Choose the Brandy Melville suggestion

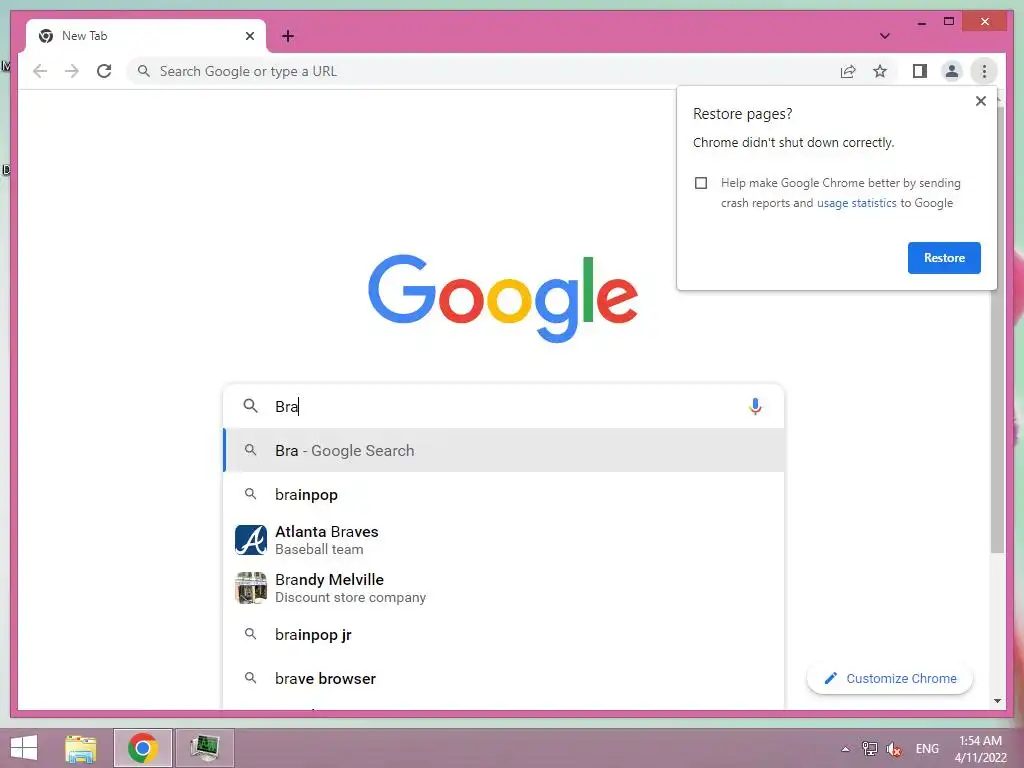[x=504, y=588]
